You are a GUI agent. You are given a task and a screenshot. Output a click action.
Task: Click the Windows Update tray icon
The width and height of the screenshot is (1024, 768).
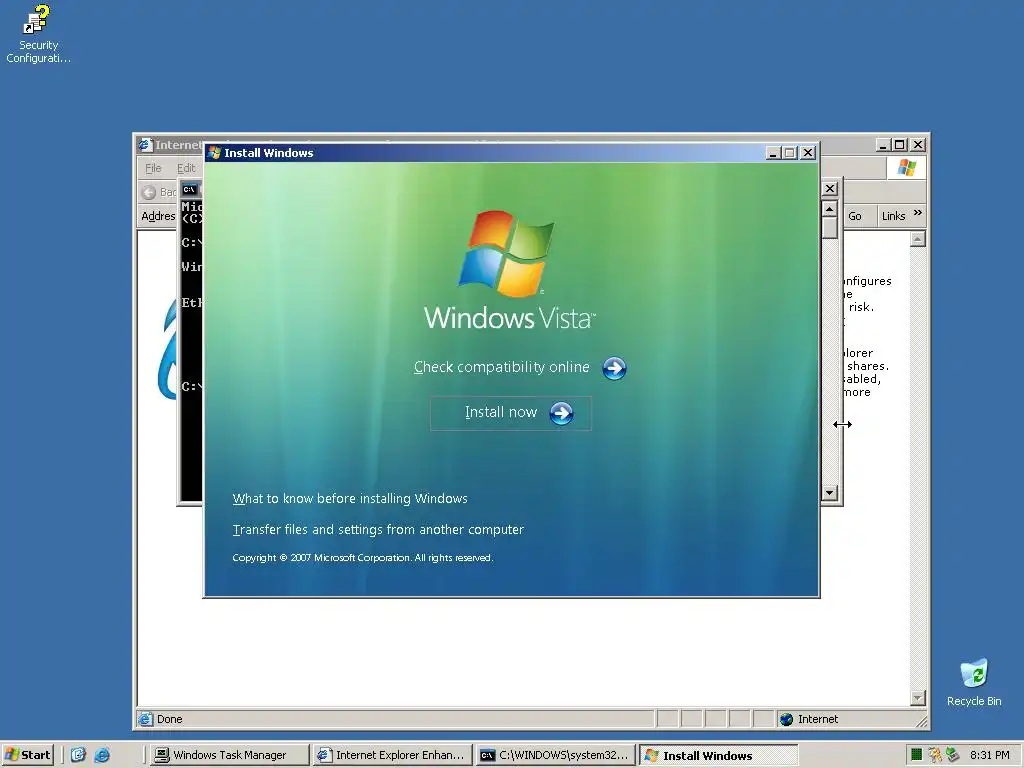(x=935, y=755)
